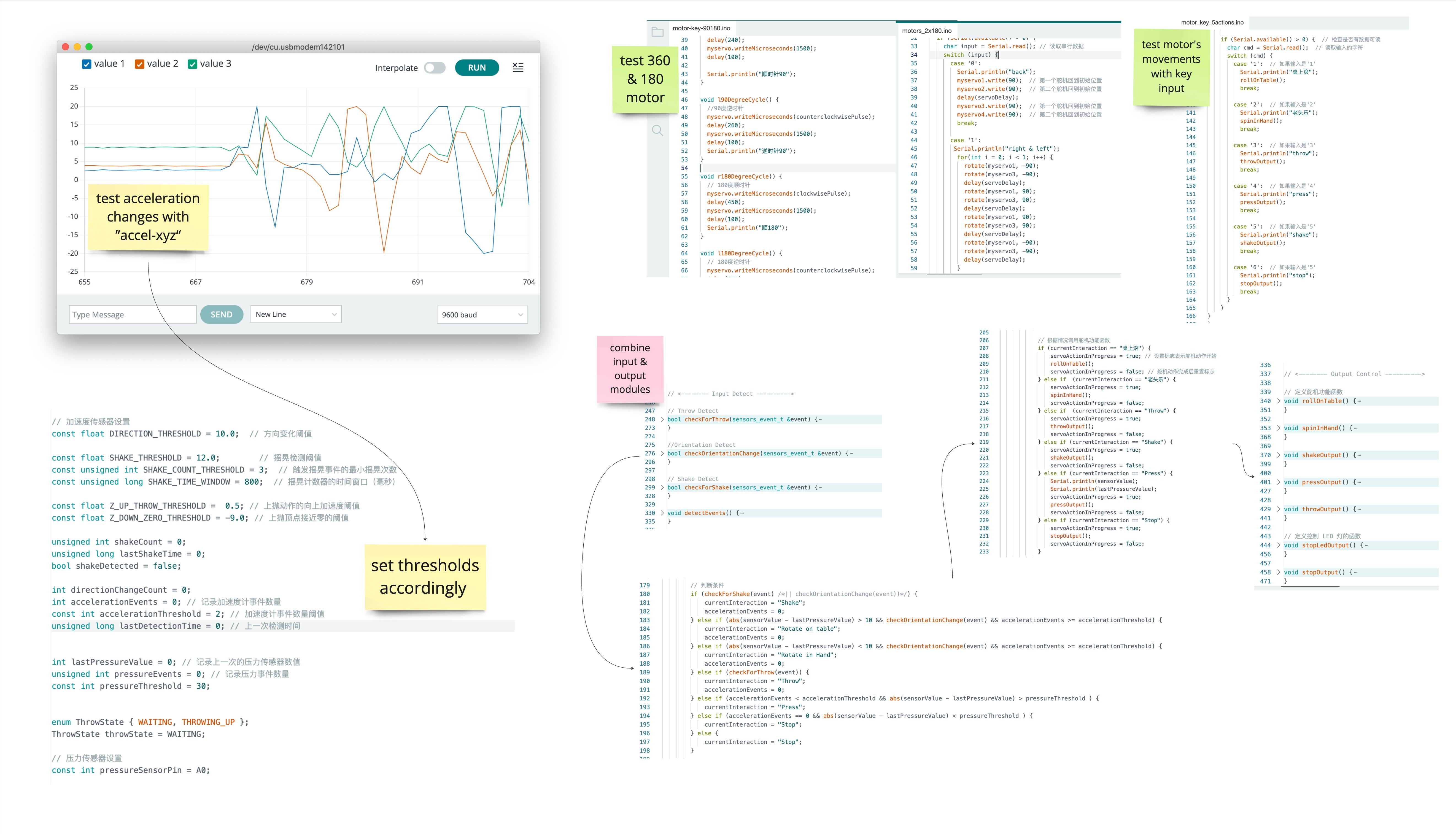The width and height of the screenshot is (1456, 834).
Task: Click the clear output icon beside RUN
Action: click(518, 68)
